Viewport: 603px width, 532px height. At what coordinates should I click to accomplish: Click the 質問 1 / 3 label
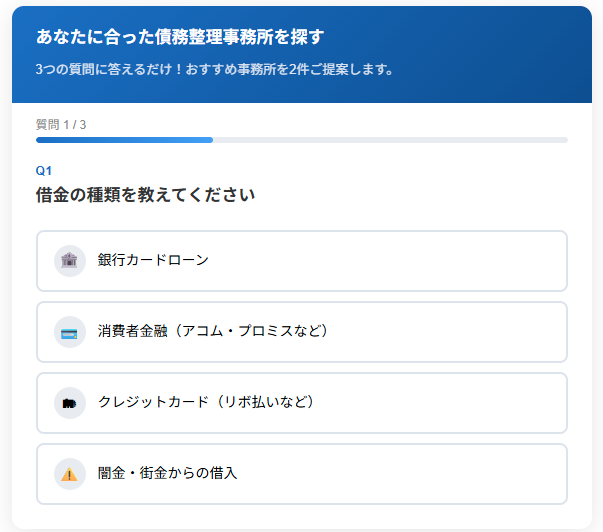coord(61,125)
